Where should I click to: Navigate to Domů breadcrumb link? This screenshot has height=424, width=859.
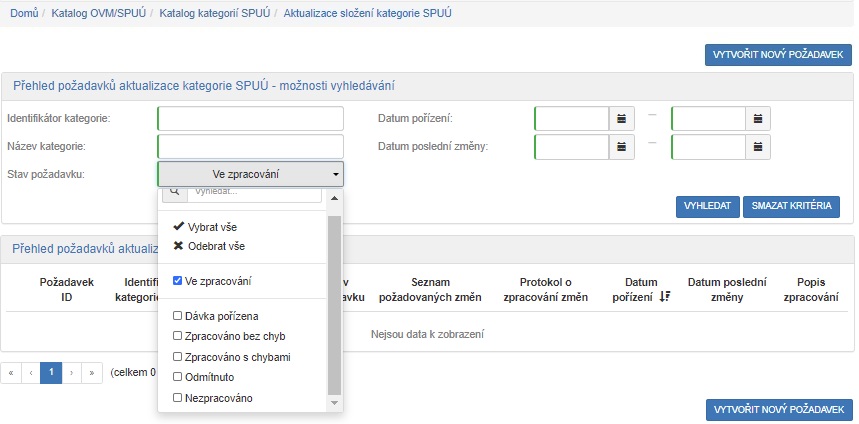[x=23, y=14]
